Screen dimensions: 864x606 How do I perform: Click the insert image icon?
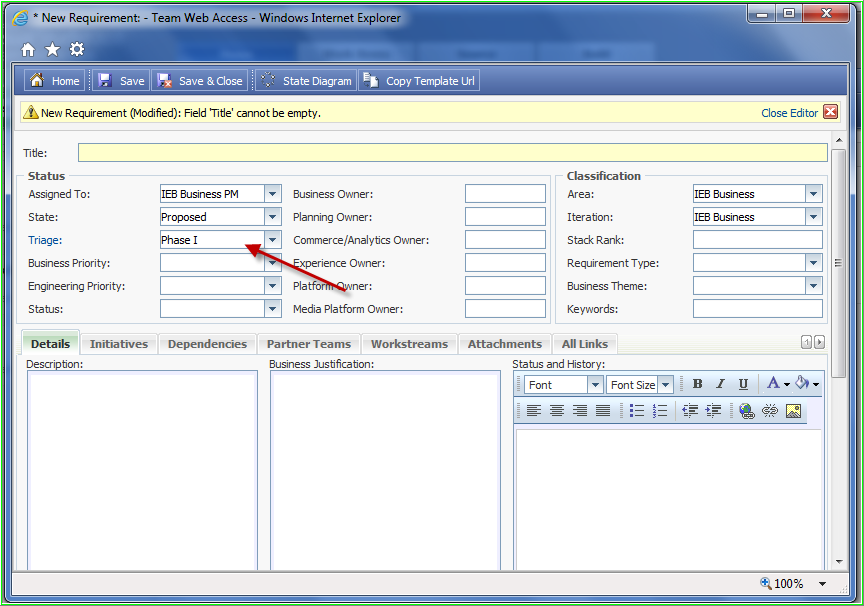coord(793,410)
